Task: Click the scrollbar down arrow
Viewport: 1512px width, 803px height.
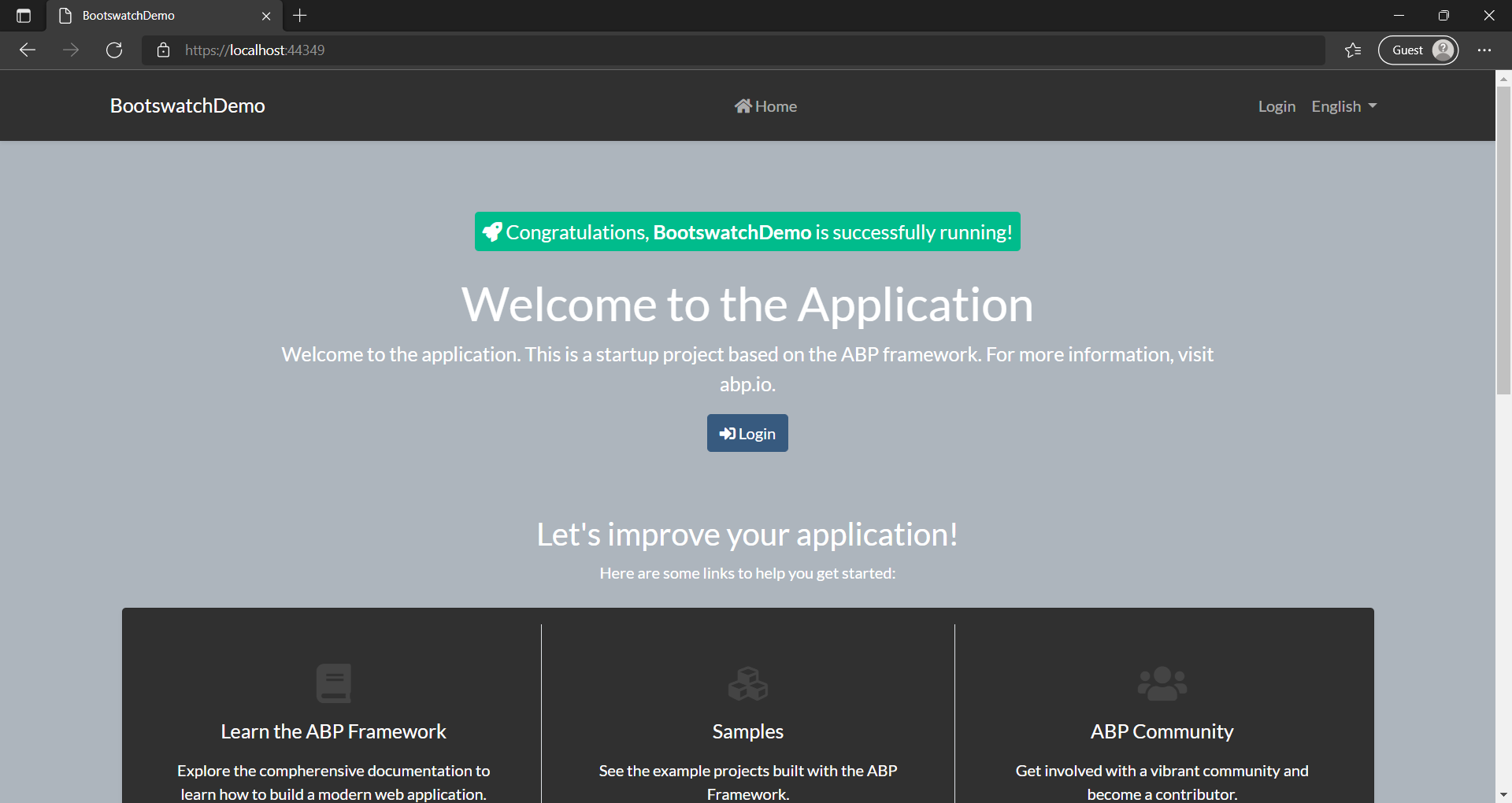Action: pos(1503,795)
